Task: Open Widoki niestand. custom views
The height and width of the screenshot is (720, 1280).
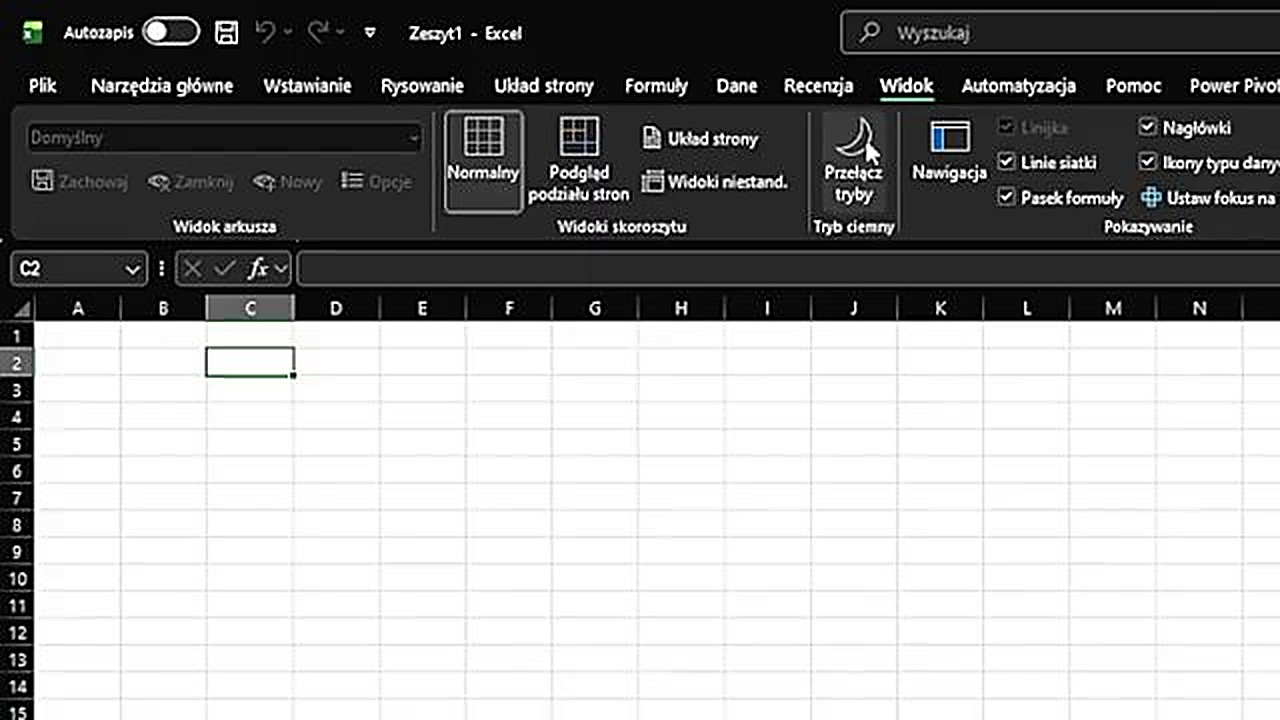Action: pos(714,182)
